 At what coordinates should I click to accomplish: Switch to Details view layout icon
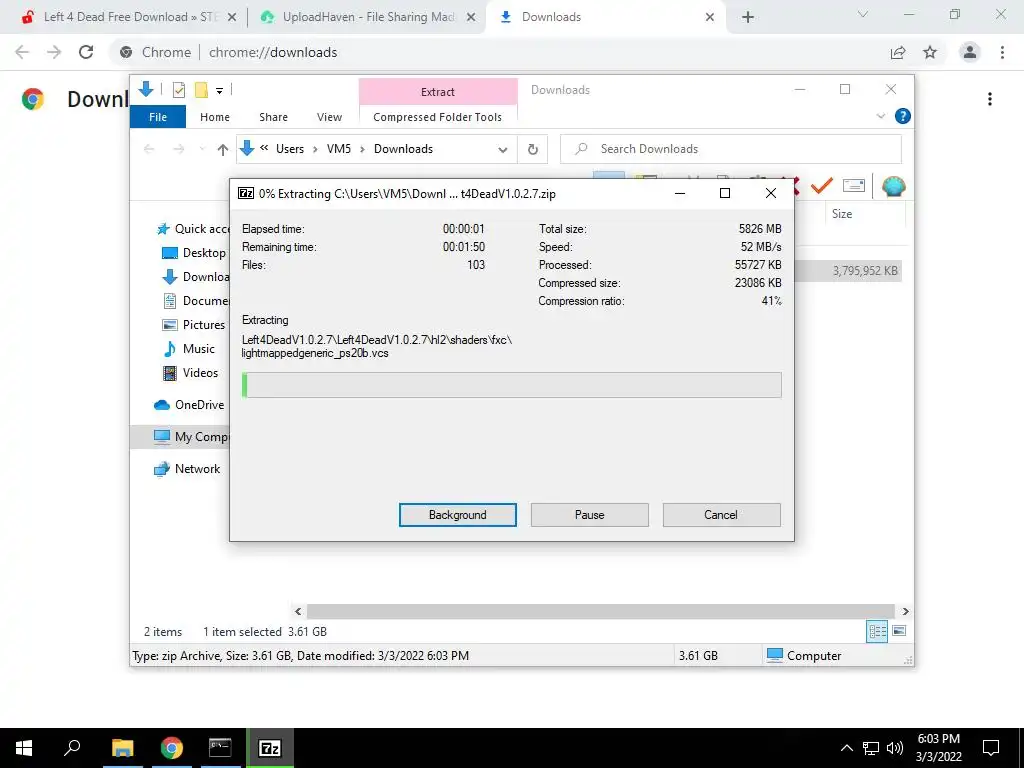877,631
